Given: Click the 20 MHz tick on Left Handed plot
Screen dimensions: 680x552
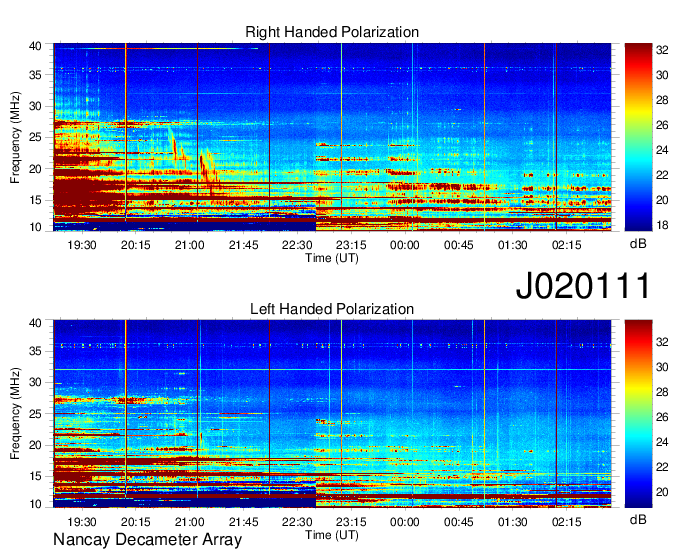Looking at the screenshot, I should click(x=35, y=445).
